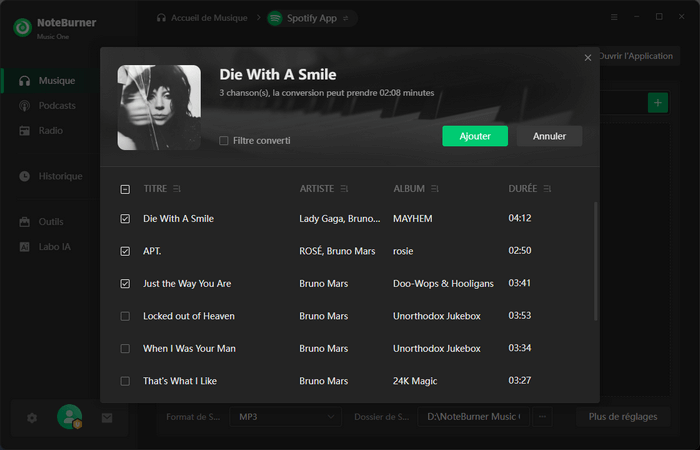Click sort icon next to DURÉE column
The height and width of the screenshot is (450, 700).
click(x=547, y=188)
